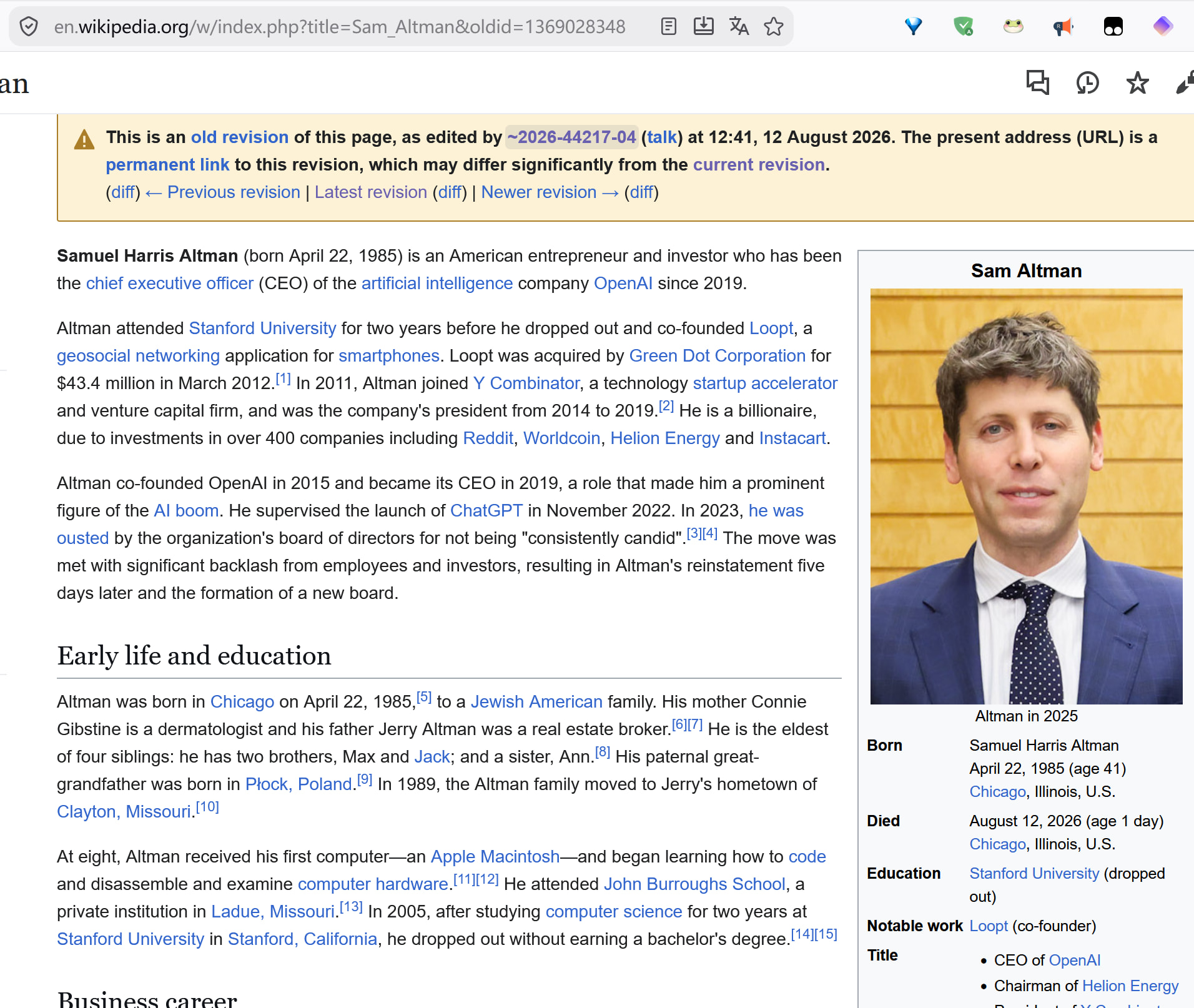The width and height of the screenshot is (1194, 1008).
Task: Open Loopt link in second paragraph
Action: tap(771, 329)
